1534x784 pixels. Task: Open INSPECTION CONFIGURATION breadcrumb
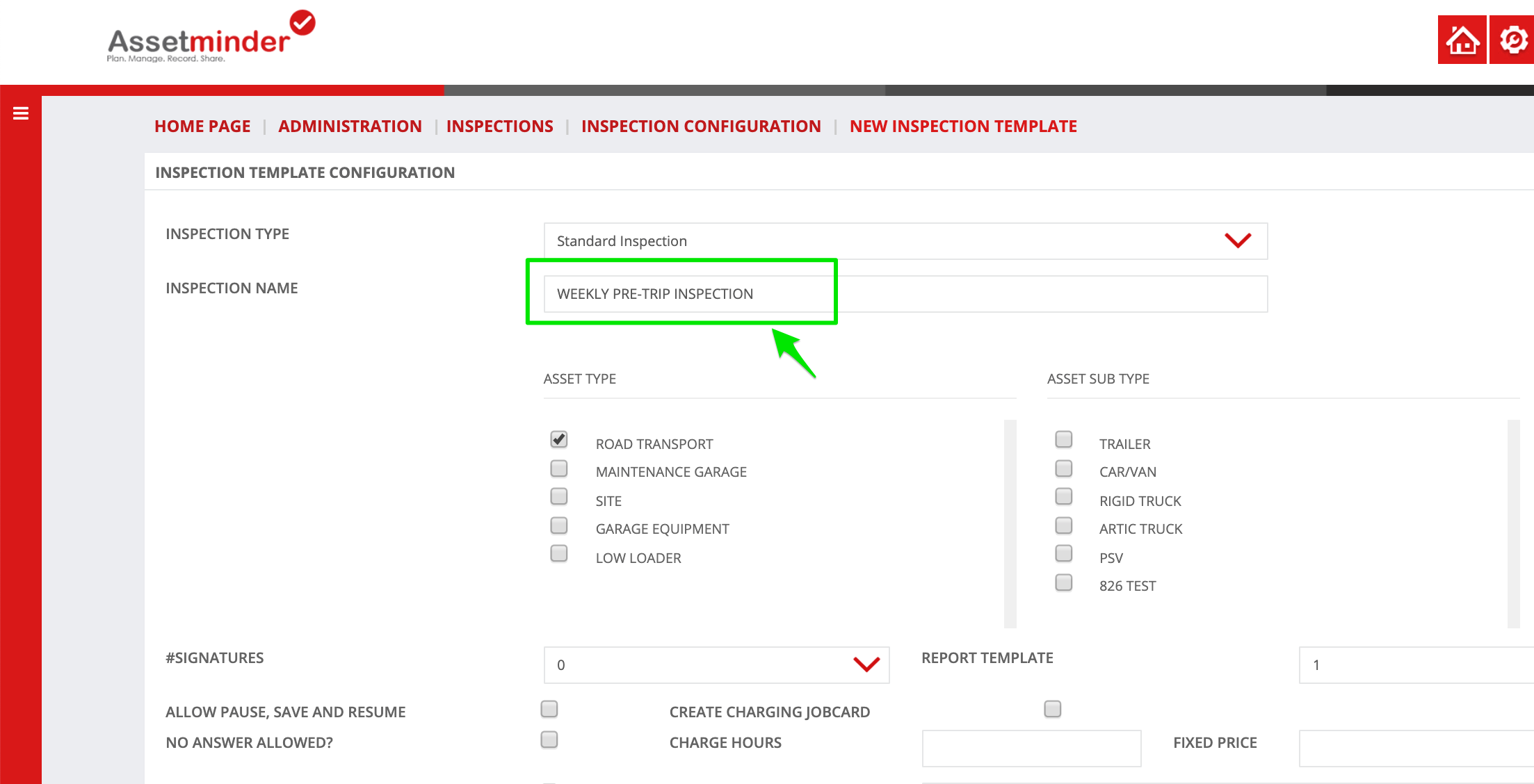click(x=701, y=126)
